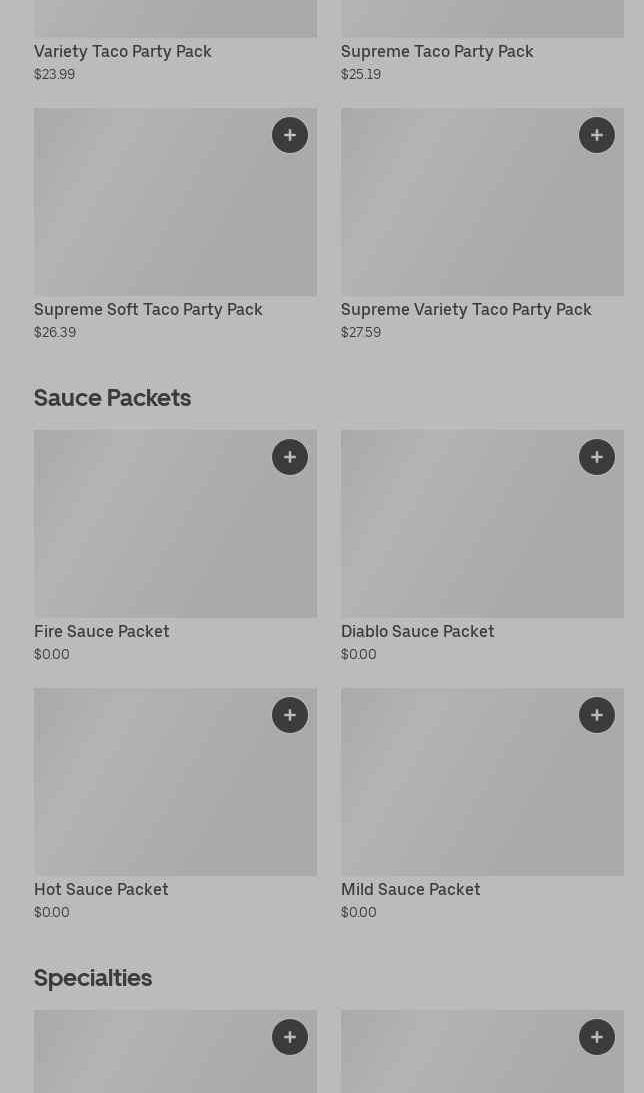
Task: Add Supreme Soft Taco Party Pack to cart
Action: click(x=290, y=135)
